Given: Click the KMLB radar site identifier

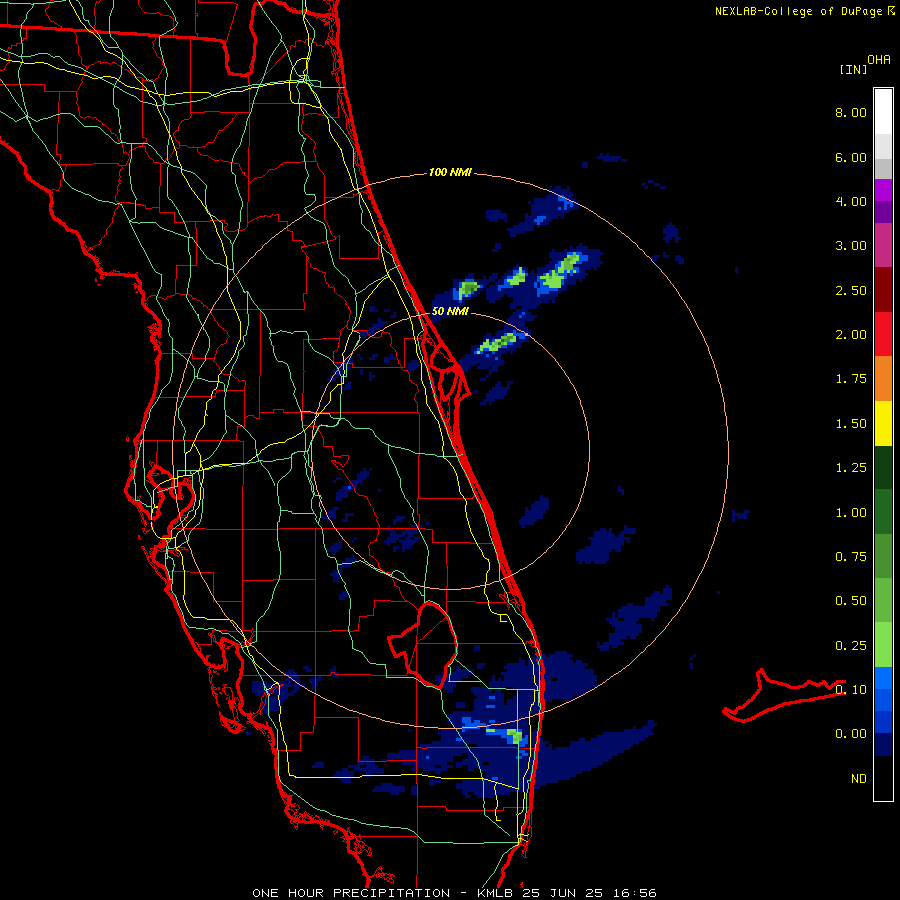Looking at the screenshot, I should click(497, 893).
